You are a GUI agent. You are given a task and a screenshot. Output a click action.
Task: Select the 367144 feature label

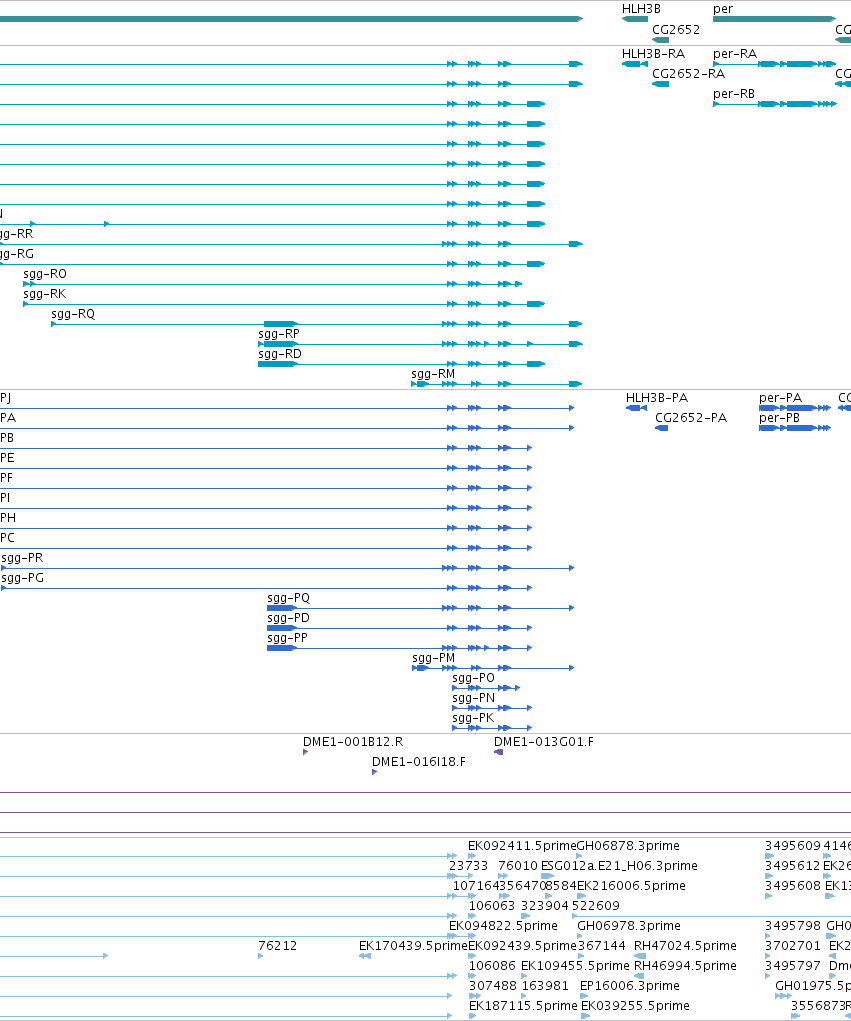point(602,946)
